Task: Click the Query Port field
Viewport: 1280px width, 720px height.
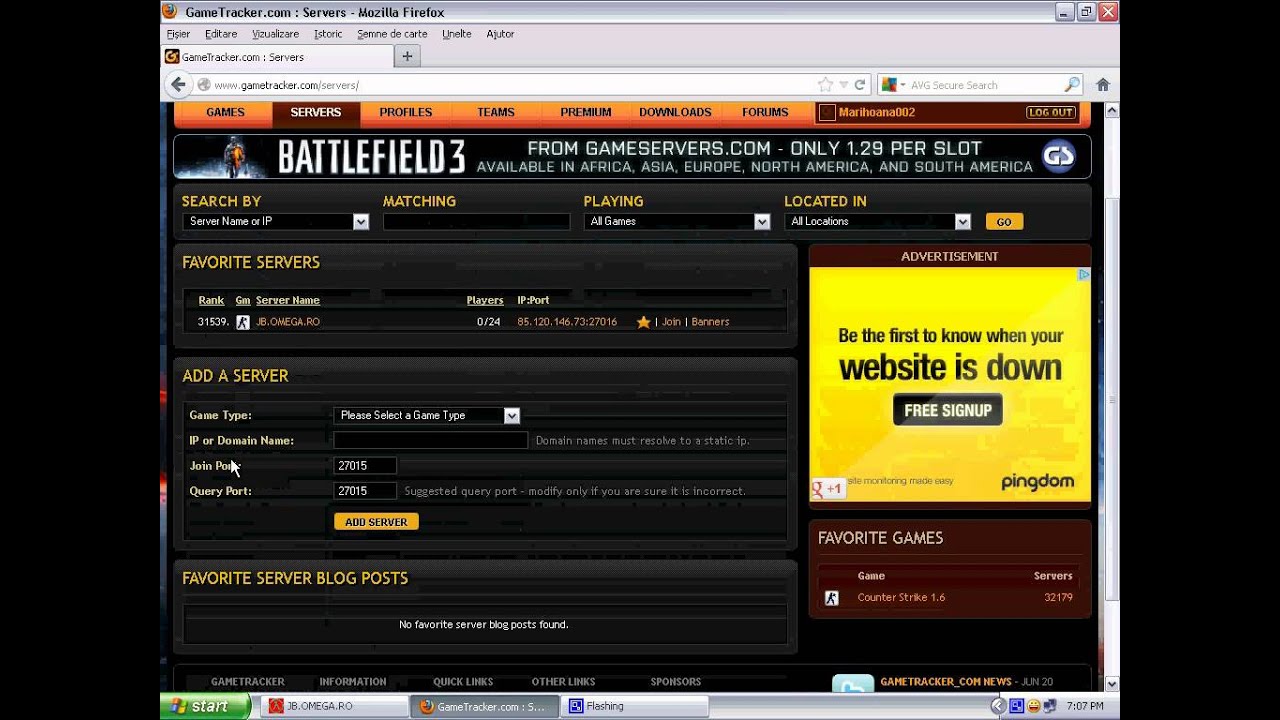Action: (x=365, y=491)
